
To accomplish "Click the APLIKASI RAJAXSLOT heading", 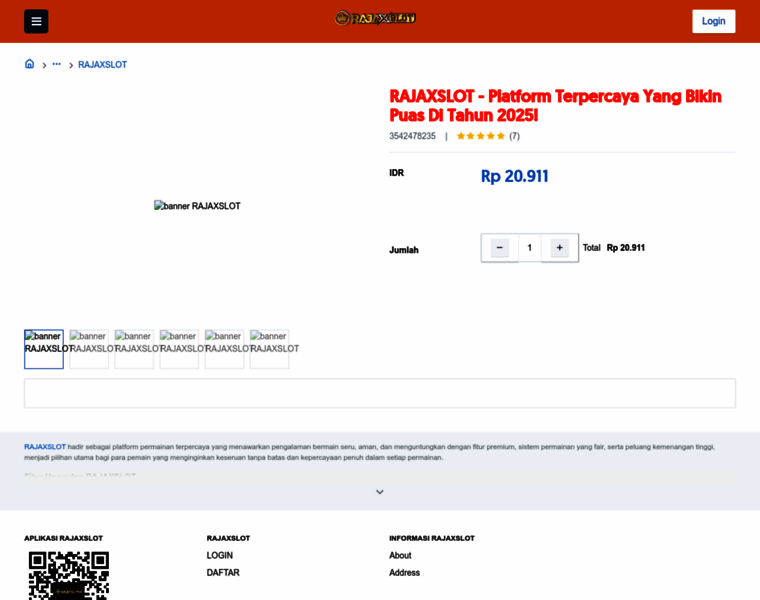I will (63, 538).
